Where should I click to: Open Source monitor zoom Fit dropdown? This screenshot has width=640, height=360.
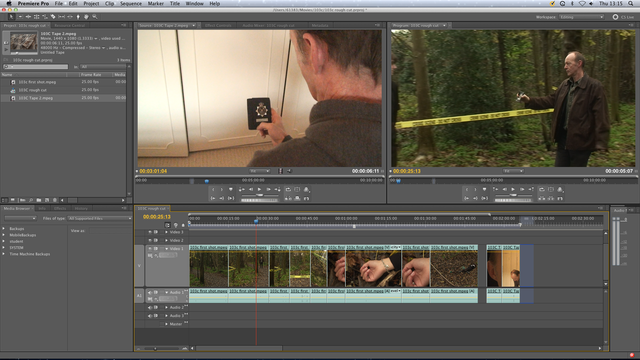[259, 171]
